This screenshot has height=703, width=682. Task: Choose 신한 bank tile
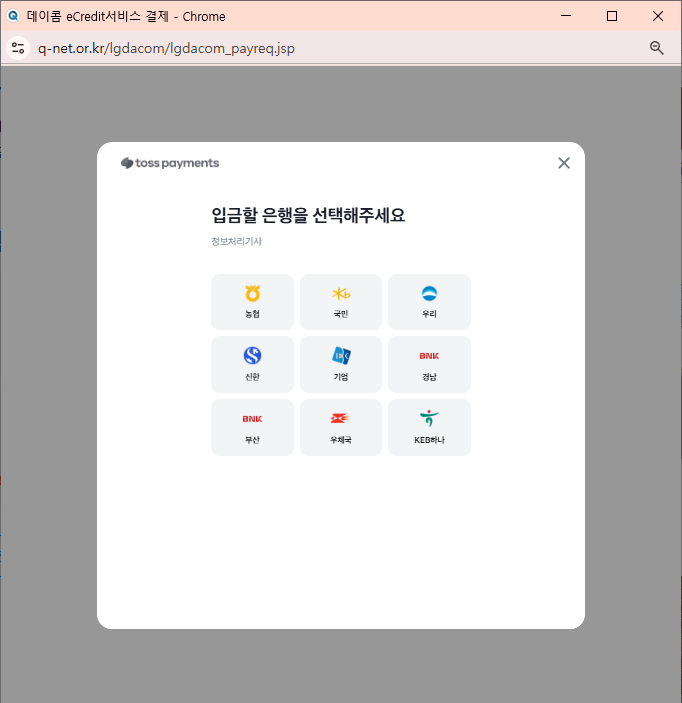pyautogui.click(x=252, y=365)
